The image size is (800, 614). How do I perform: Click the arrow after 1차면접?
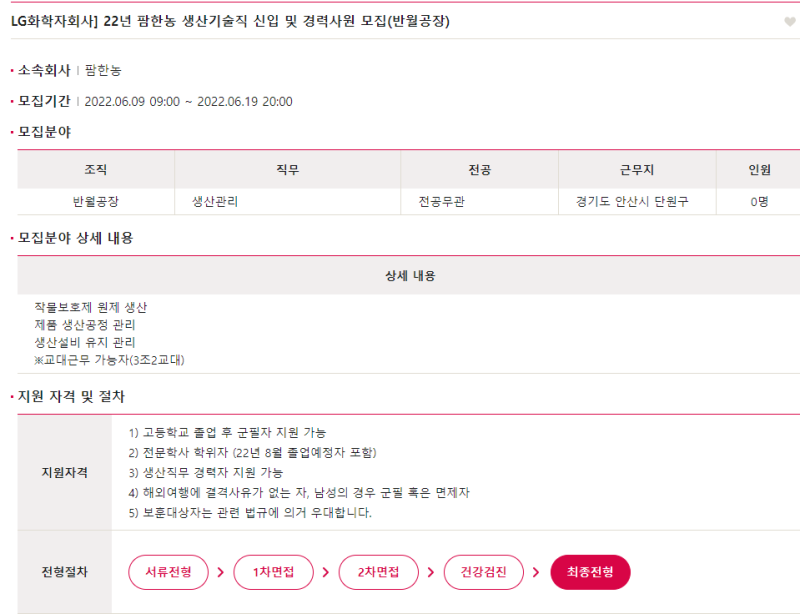[324, 572]
